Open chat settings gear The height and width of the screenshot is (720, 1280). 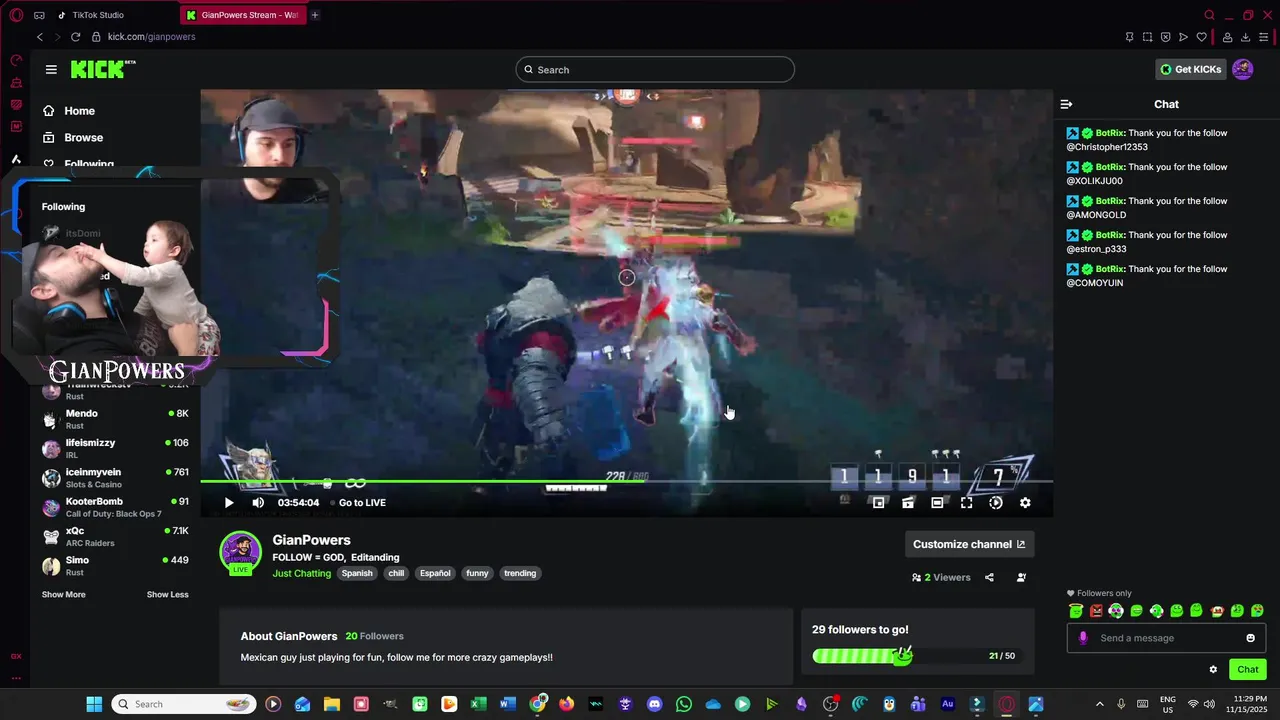click(1213, 670)
